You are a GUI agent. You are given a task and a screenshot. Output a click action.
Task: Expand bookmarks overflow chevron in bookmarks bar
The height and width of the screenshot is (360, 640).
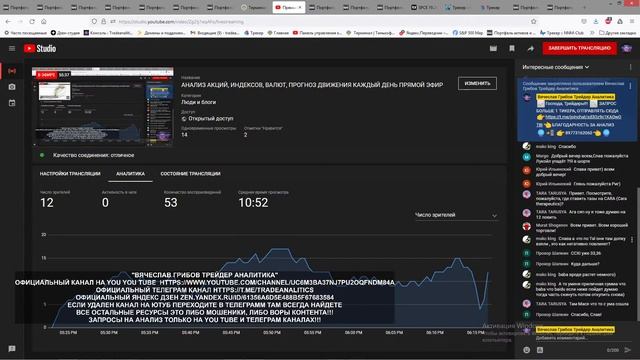592,33
